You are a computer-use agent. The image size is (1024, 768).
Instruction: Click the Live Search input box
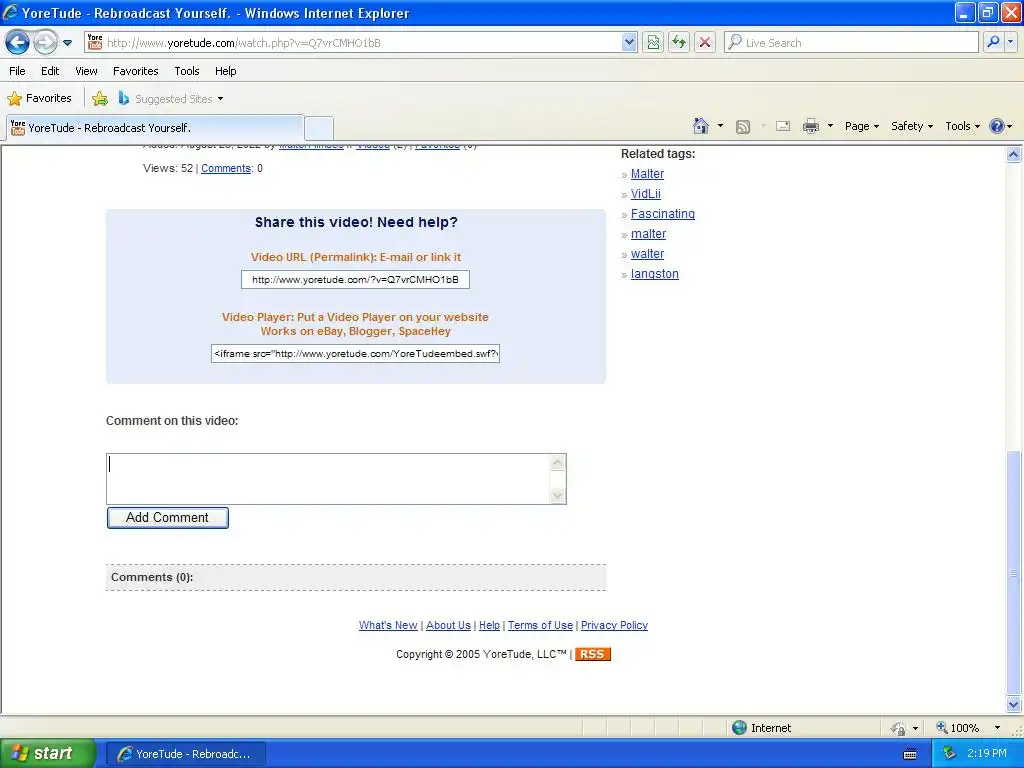pyautogui.click(x=852, y=43)
